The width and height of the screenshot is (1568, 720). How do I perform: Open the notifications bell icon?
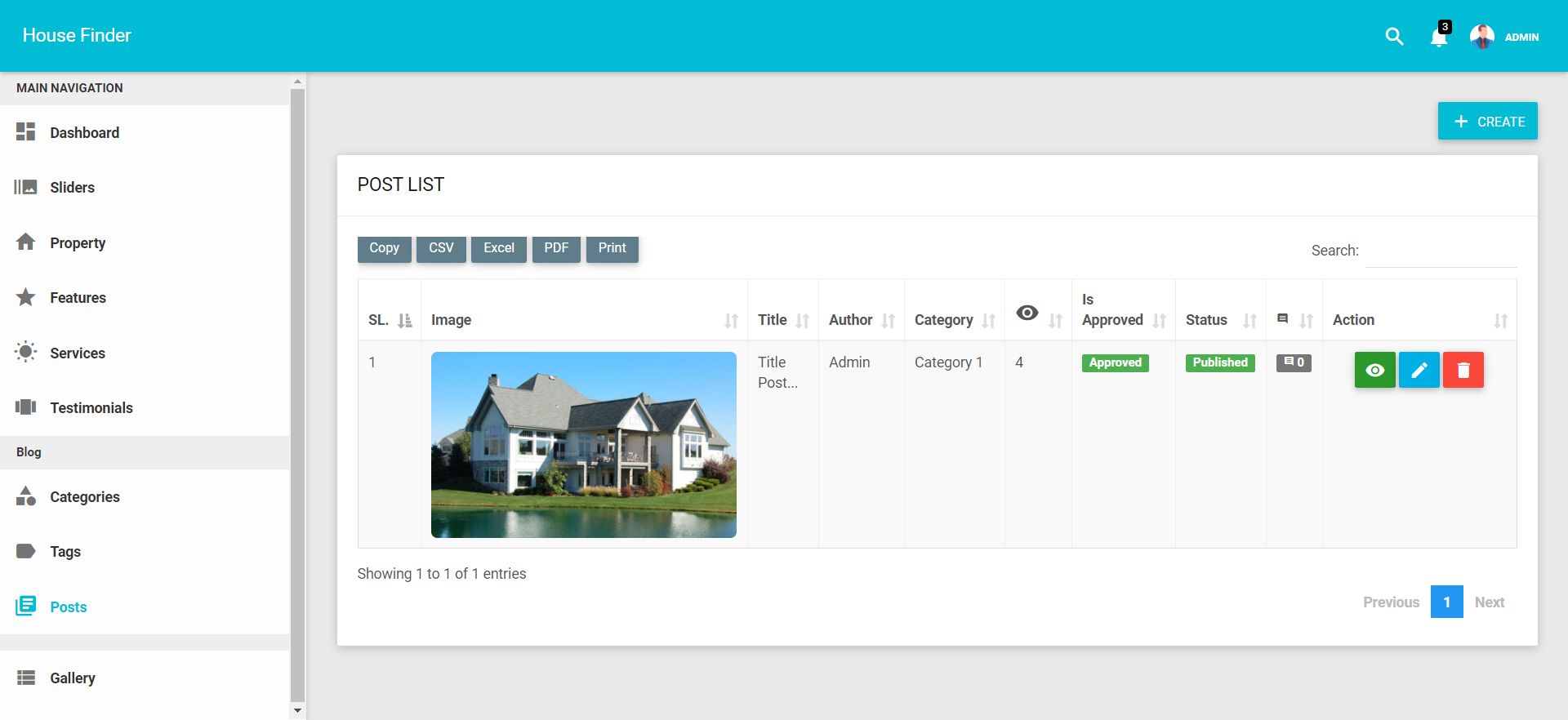tap(1439, 37)
